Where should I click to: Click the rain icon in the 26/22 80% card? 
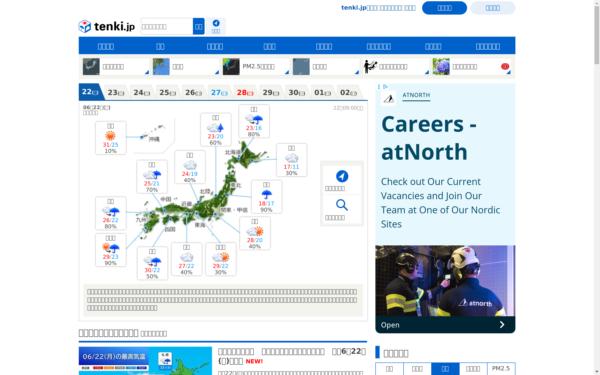(x=111, y=211)
